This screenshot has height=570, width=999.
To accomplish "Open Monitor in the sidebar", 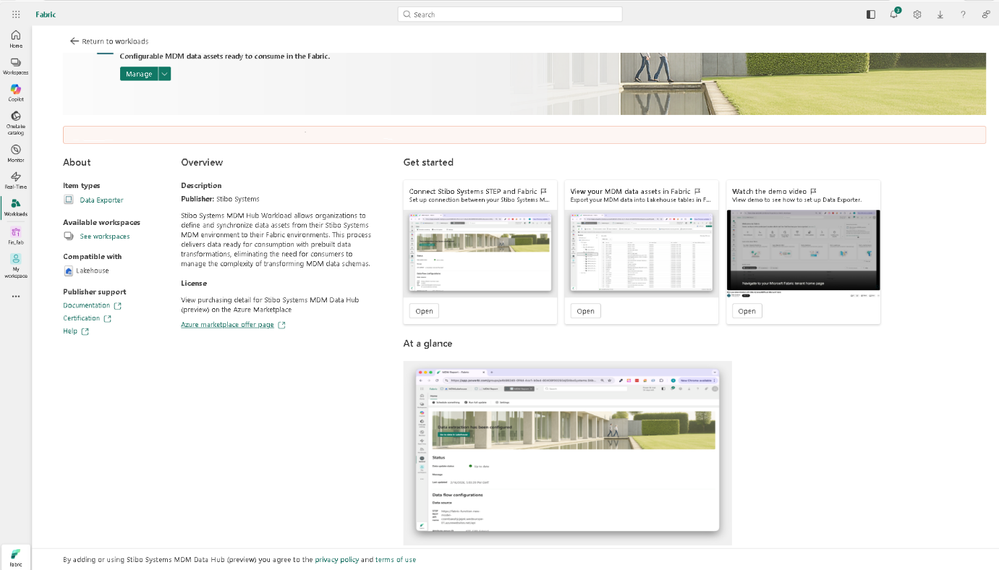I will tap(16, 153).
